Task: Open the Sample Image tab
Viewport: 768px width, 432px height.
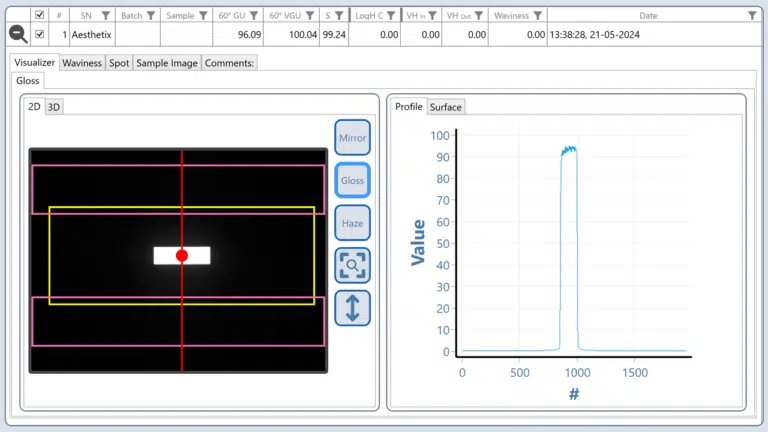Action: point(167,62)
